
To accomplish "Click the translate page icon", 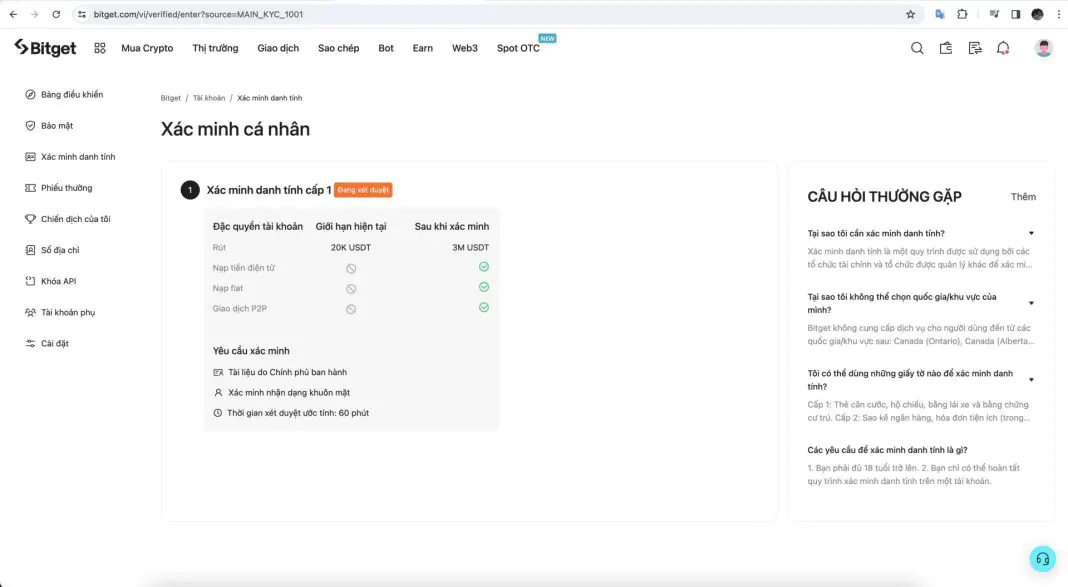I will (x=940, y=14).
